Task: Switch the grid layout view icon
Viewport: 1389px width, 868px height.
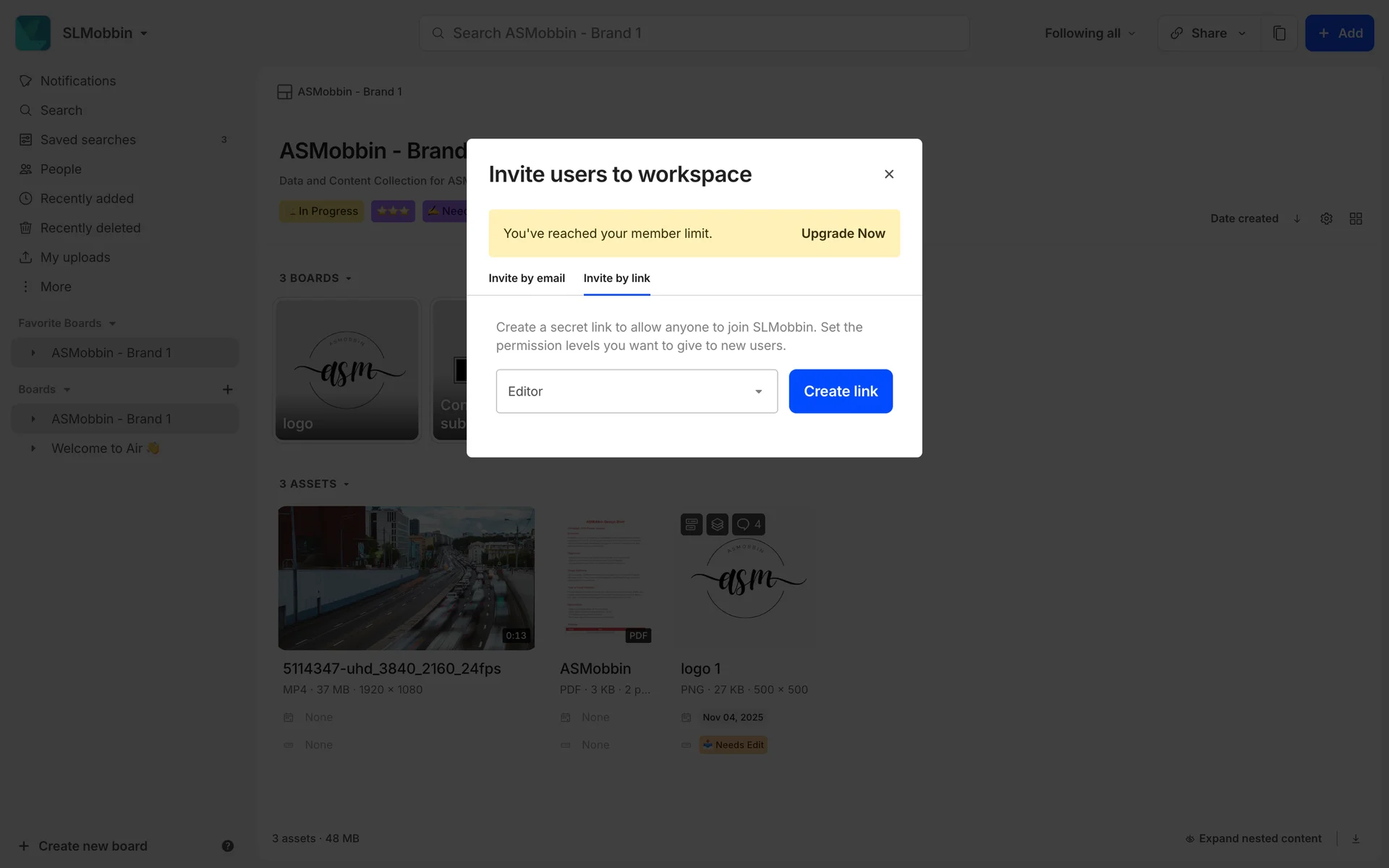Action: (x=1356, y=218)
